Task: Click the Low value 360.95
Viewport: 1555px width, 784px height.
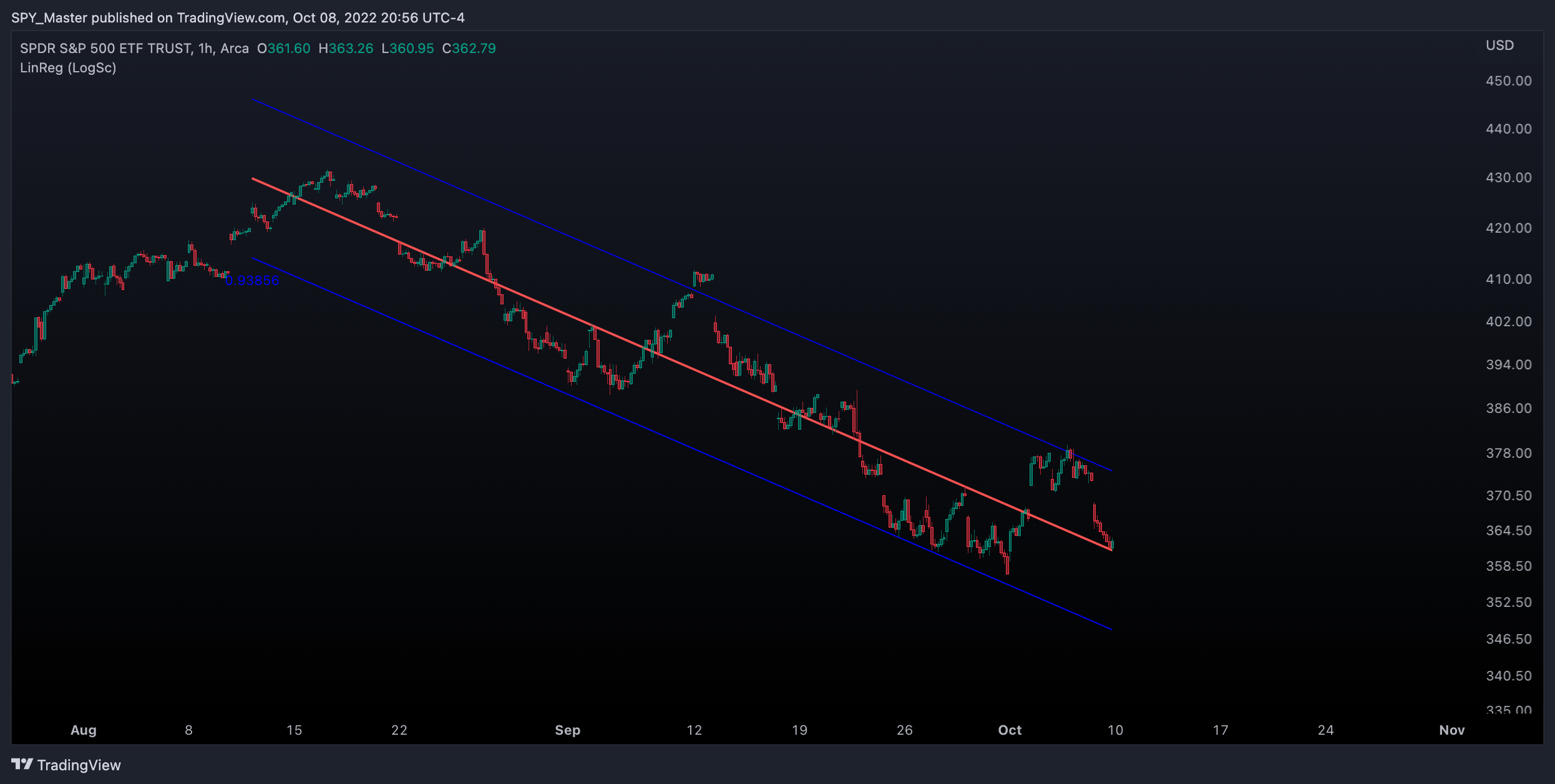Action: pyautogui.click(x=412, y=49)
